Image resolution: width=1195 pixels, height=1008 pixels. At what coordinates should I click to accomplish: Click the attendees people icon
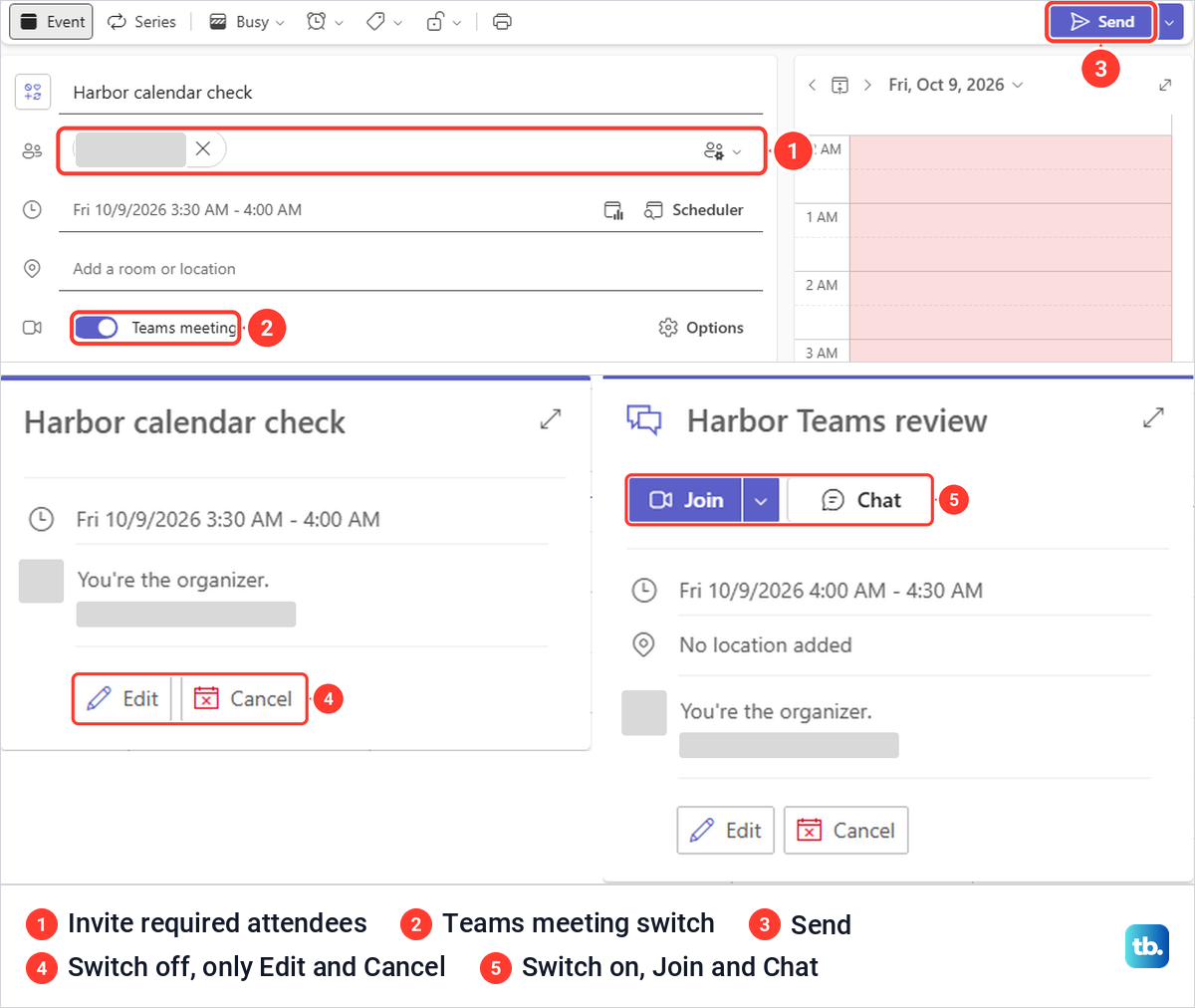32,151
